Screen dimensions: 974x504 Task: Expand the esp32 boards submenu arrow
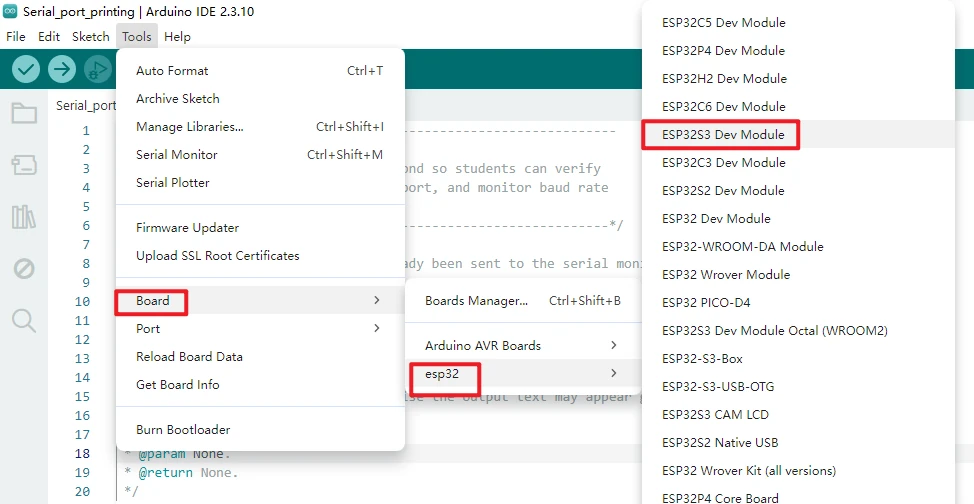click(x=614, y=373)
